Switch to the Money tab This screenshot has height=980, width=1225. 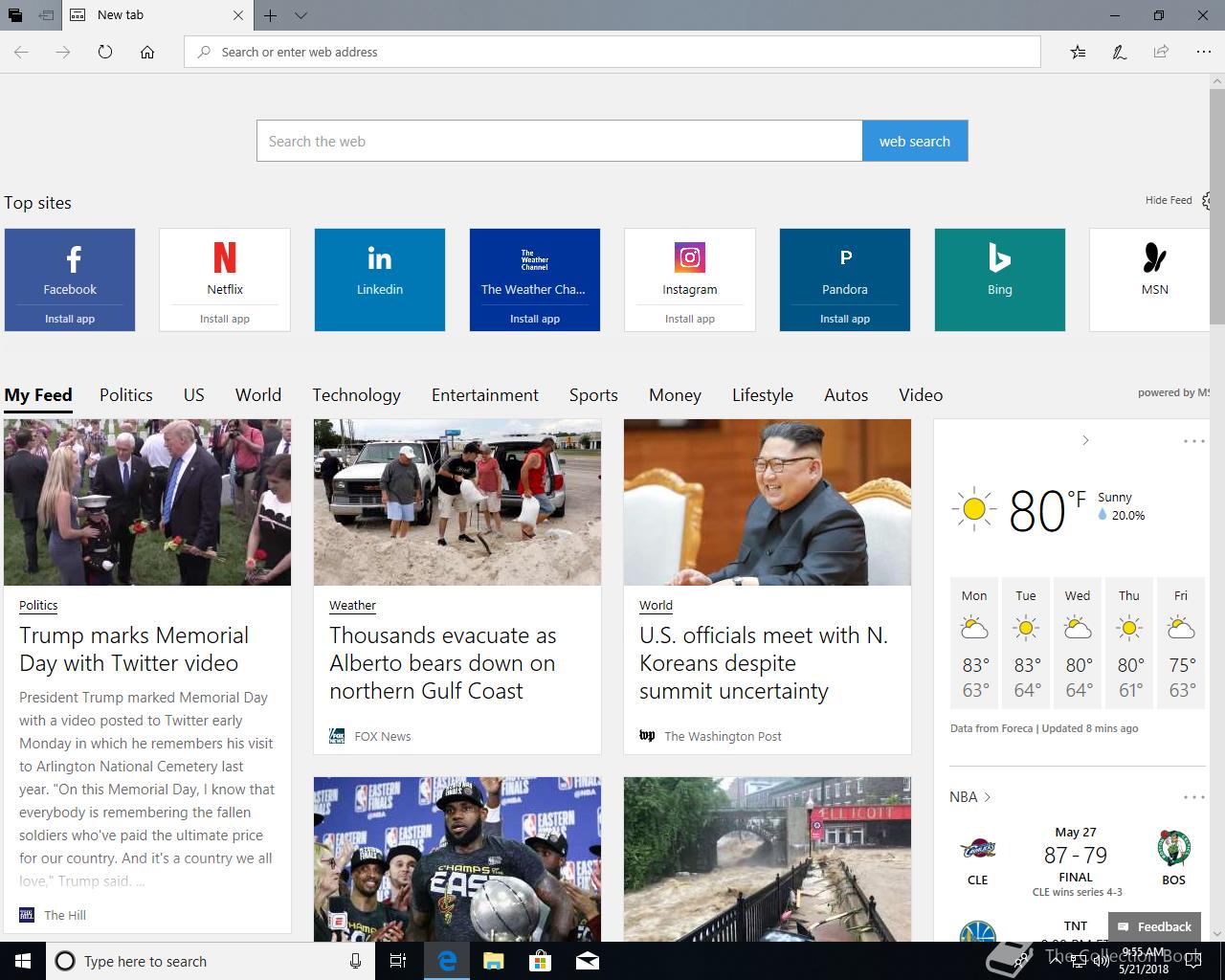click(675, 395)
